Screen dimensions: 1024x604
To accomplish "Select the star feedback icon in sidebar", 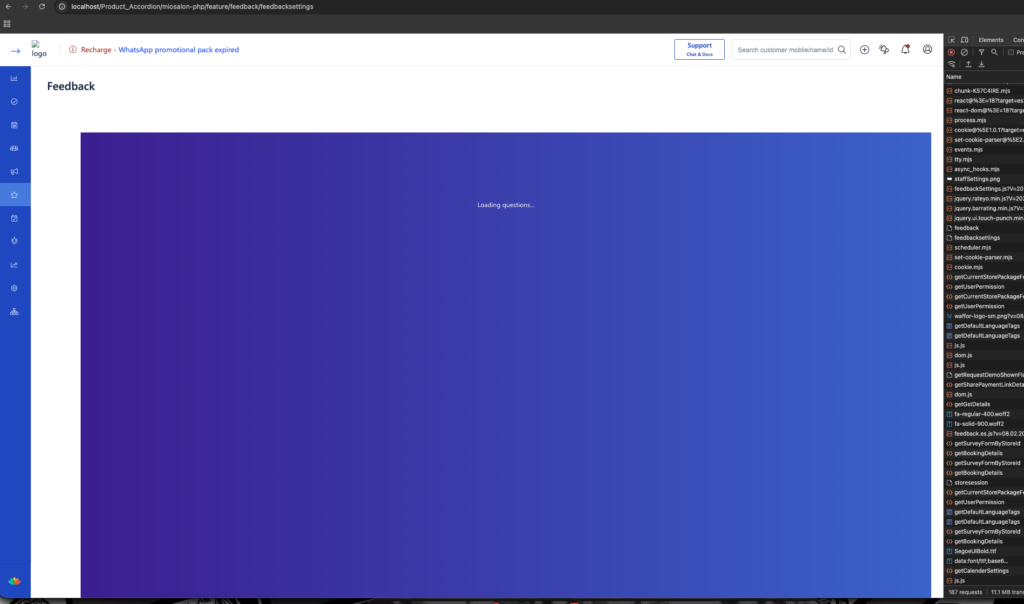I will (14, 195).
